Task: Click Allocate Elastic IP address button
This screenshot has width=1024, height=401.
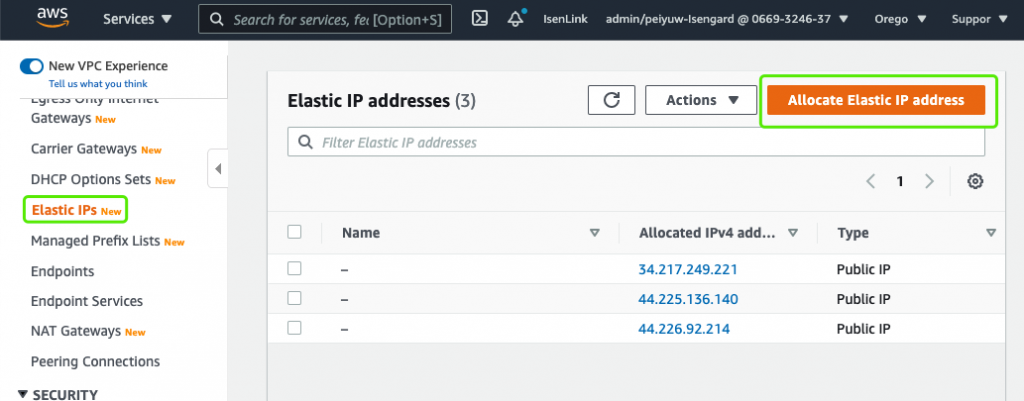Action: [x=876, y=100]
